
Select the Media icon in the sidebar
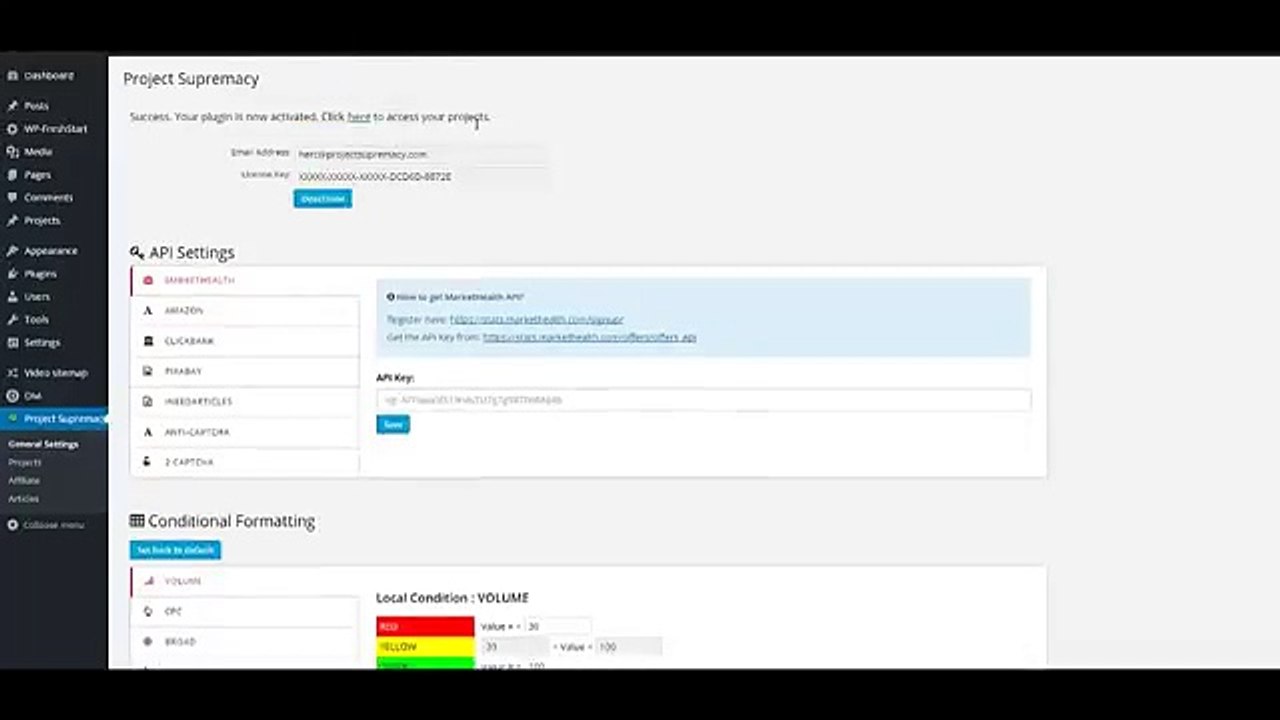(12, 152)
